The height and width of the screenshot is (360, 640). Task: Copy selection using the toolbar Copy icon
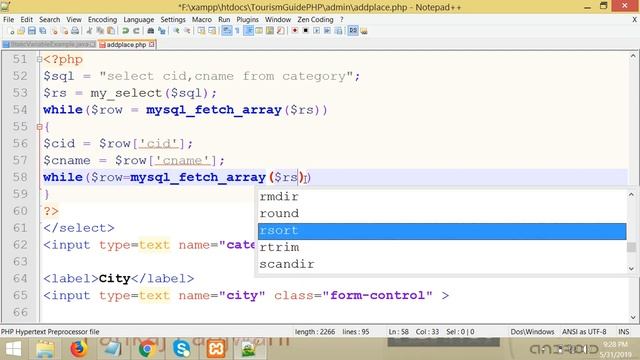click(100, 31)
